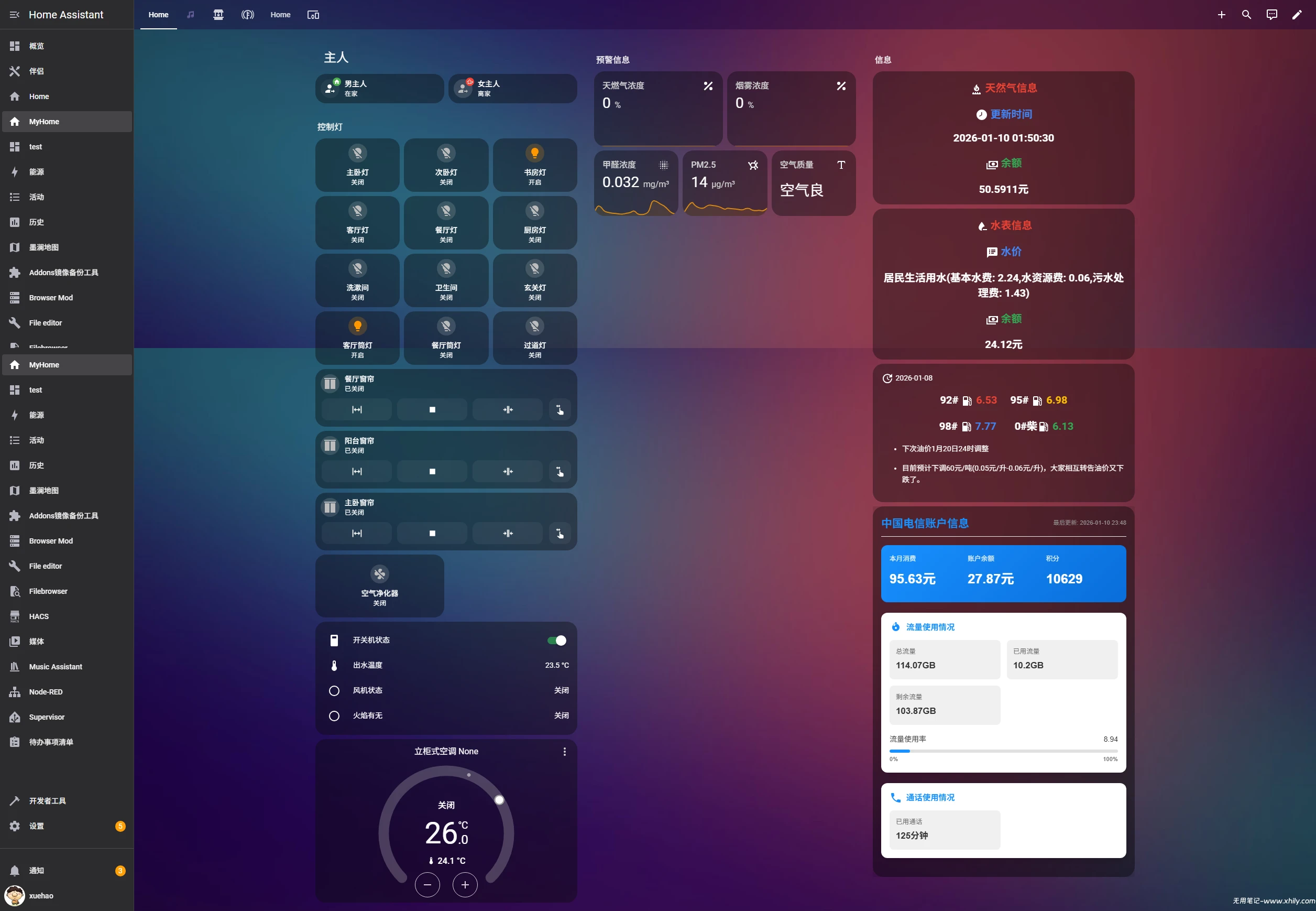This screenshot has height=911, width=1316.
Task: Click the AC temperature dial handle
Action: pos(499,800)
